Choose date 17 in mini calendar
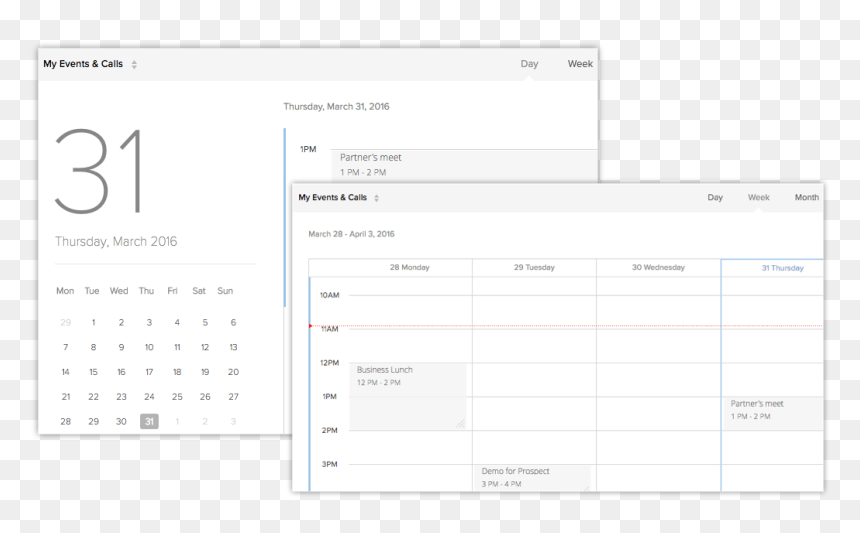This screenshot has width=860, height=533. coord(149,372)
